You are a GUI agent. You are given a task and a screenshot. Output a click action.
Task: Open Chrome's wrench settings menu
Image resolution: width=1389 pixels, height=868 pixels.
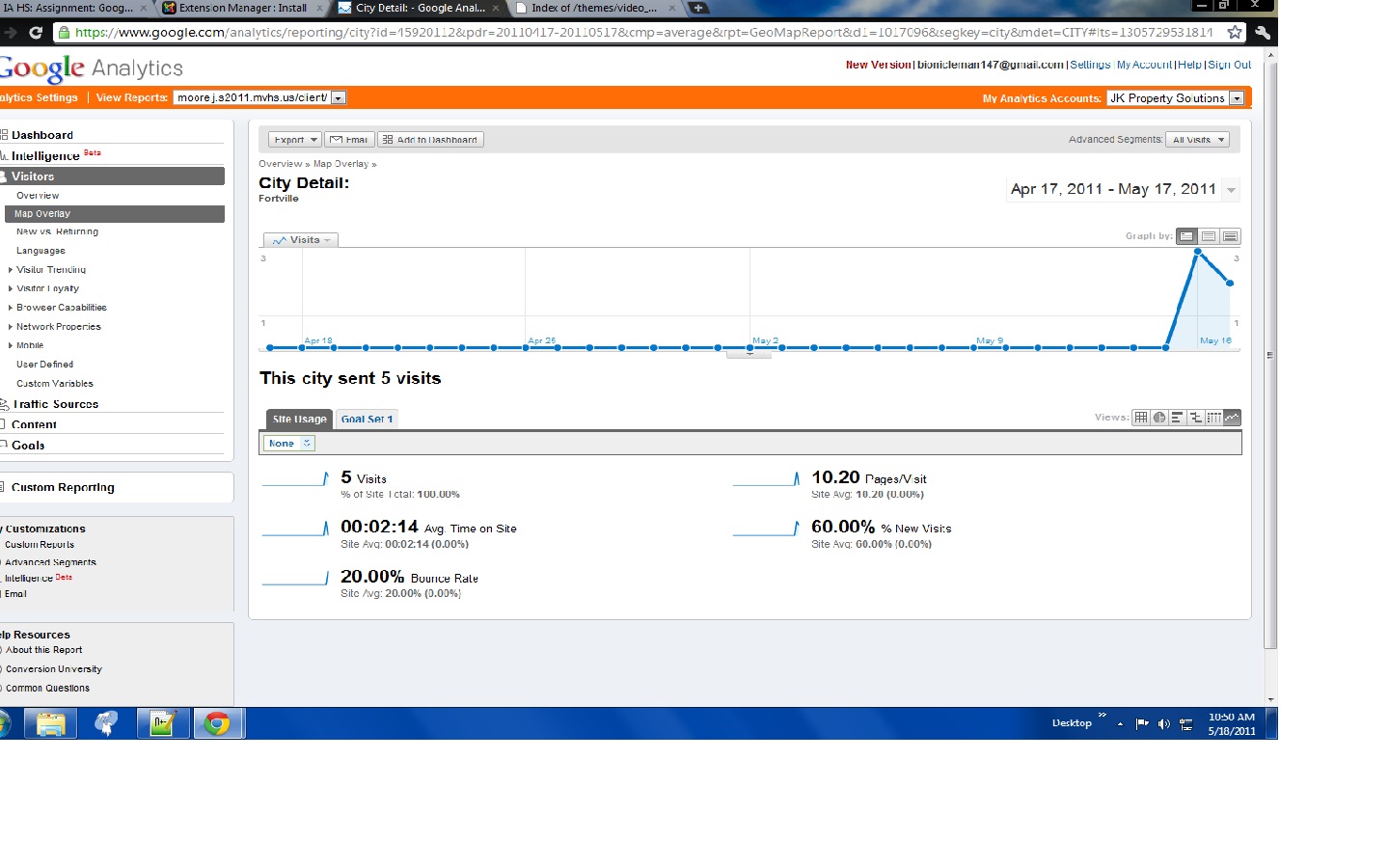pos(1262,32)
